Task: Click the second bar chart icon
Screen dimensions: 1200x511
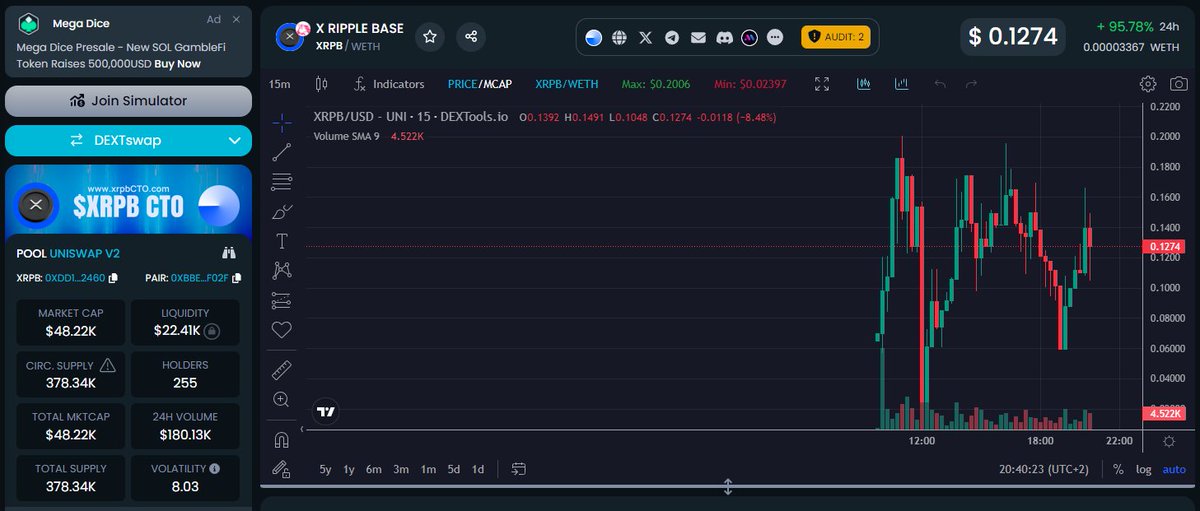Action: pyautogui.click(x=902, y=84)
